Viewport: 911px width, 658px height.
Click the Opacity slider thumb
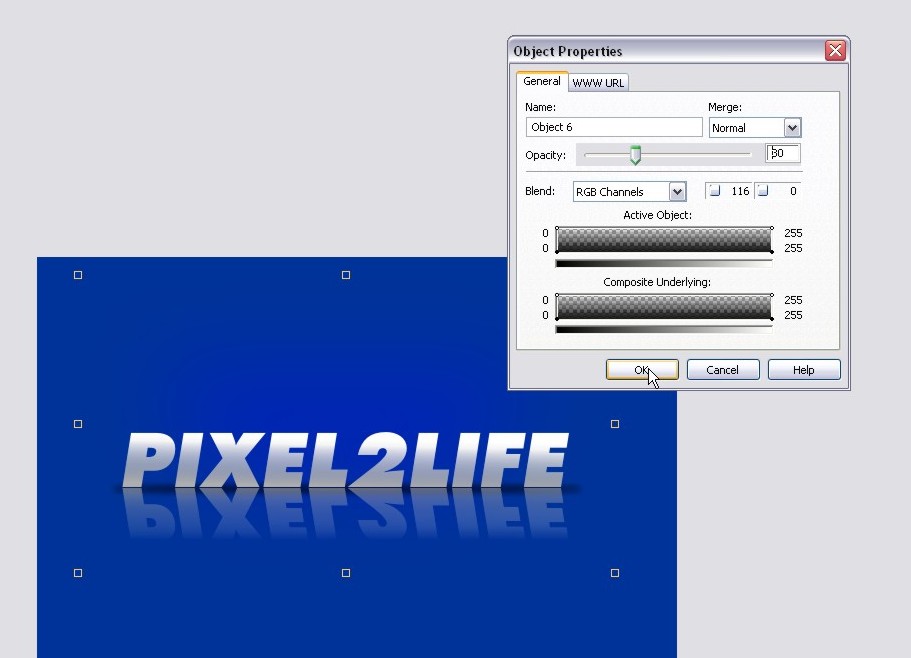click(x=636, y=155)
